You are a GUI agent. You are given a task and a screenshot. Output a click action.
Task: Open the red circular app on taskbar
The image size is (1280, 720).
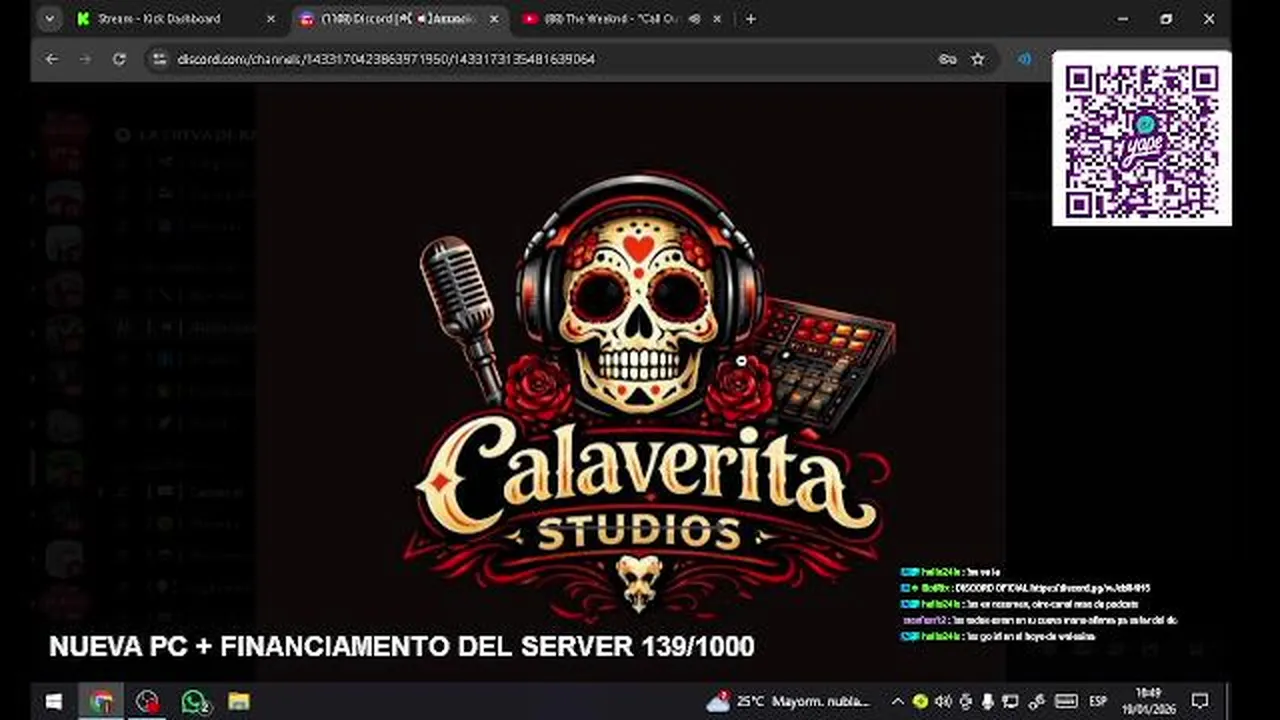click(148, 701)
